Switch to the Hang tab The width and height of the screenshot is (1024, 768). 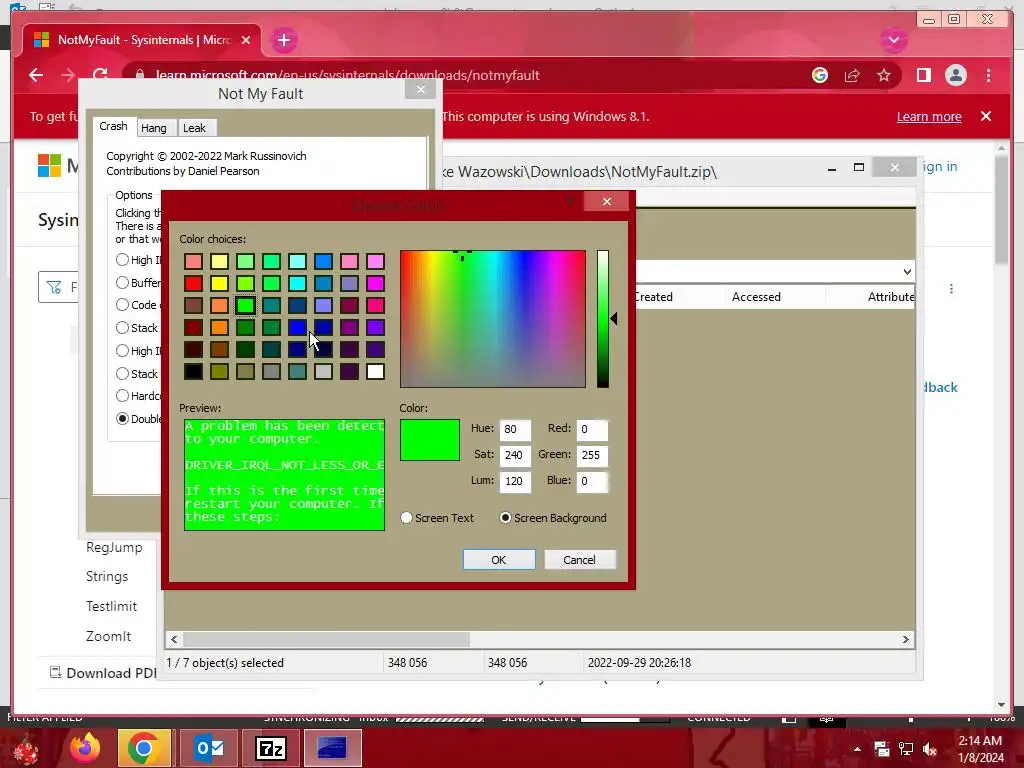coord(154,128)
